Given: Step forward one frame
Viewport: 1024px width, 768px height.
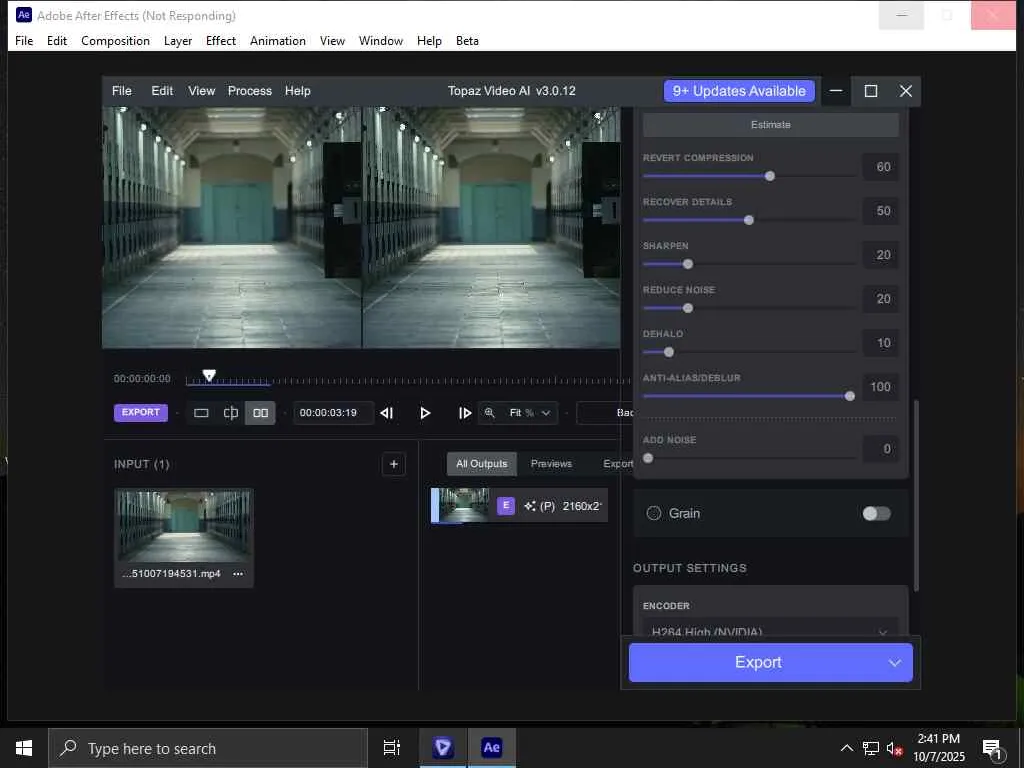Looking at the screenshot, I should tap(464, 413).
